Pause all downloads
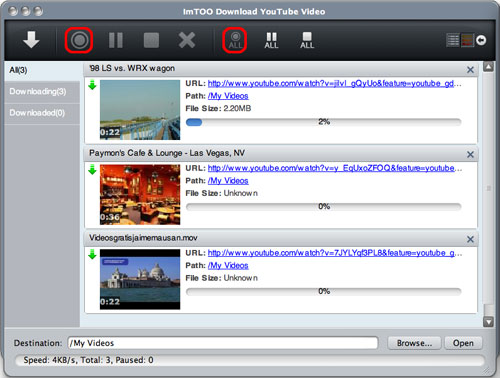Screen dimensions: 500x378 point(271,40)
